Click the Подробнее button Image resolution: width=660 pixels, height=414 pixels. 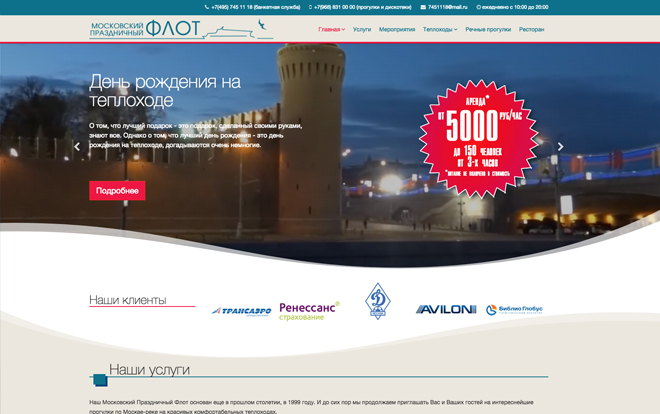(117, 191)
